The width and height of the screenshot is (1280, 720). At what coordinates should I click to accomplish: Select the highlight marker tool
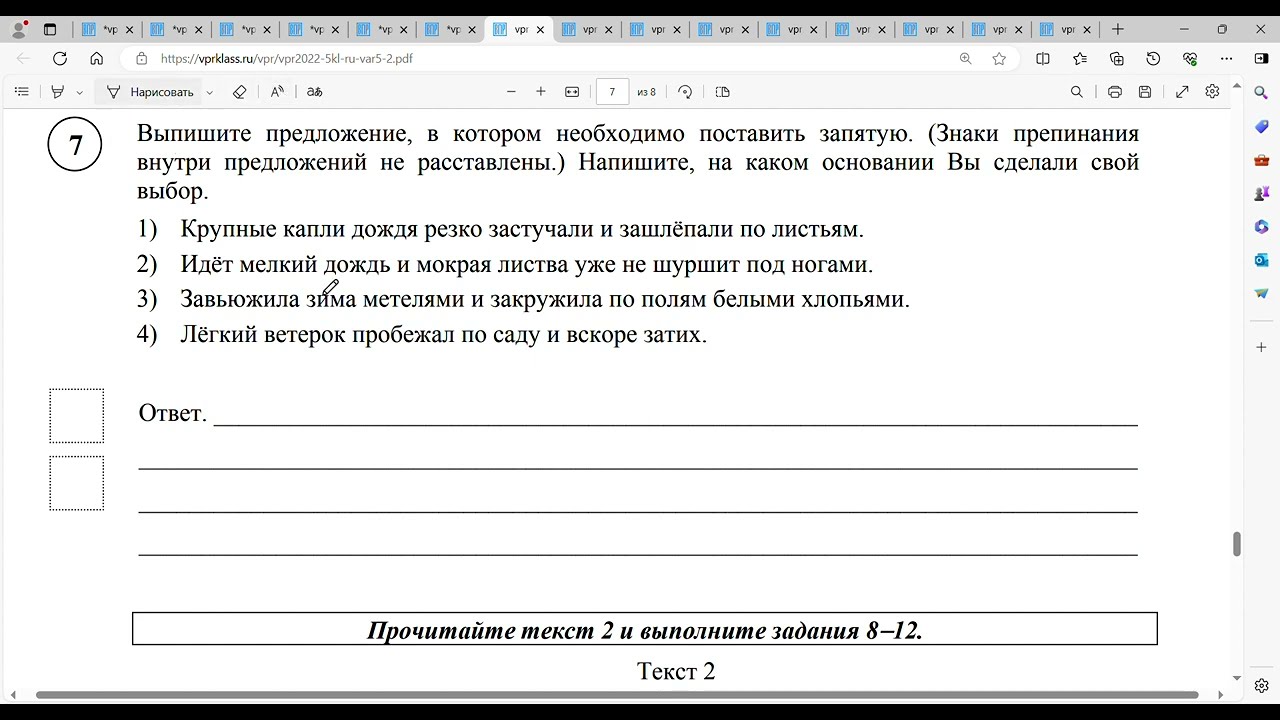pyautogui.click(x=58, y=92)
